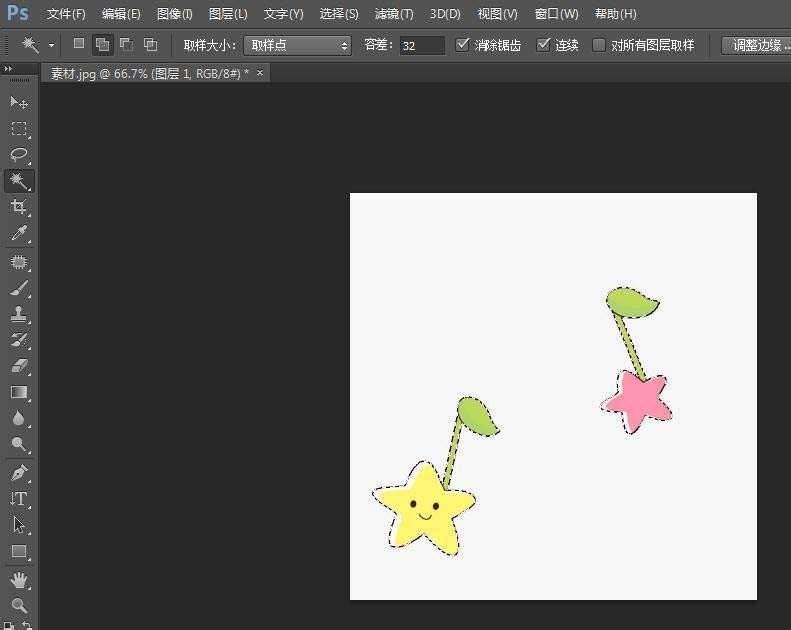Enable 对所有图层取样 checkbox
Screen dimensions: 791x630
(599, 45)
